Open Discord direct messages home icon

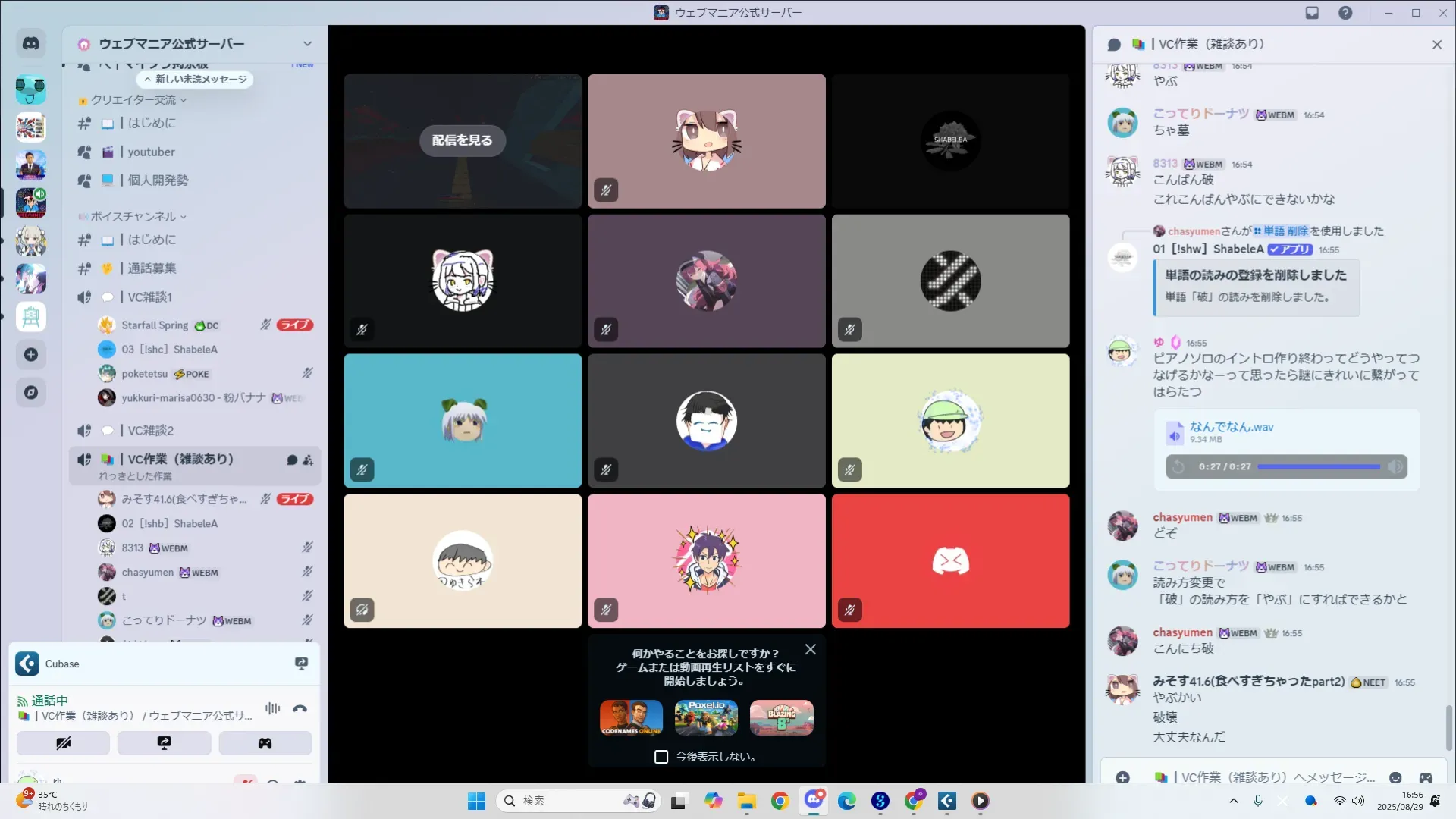tap(31, 43)
